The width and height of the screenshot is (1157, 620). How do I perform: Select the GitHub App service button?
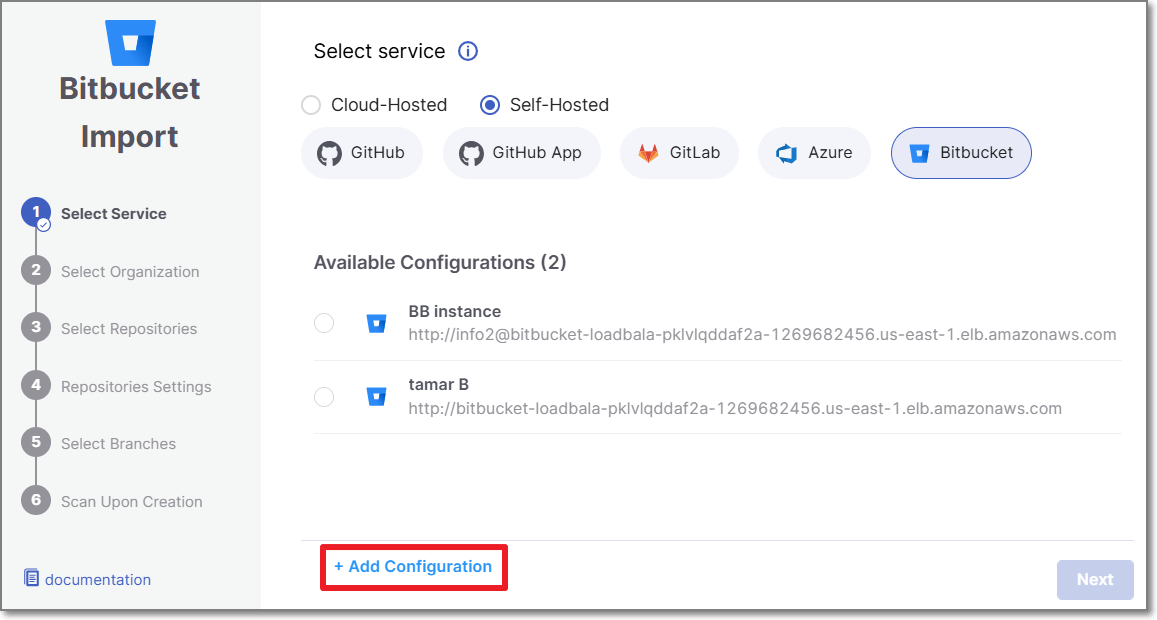(x=521, y=153)
